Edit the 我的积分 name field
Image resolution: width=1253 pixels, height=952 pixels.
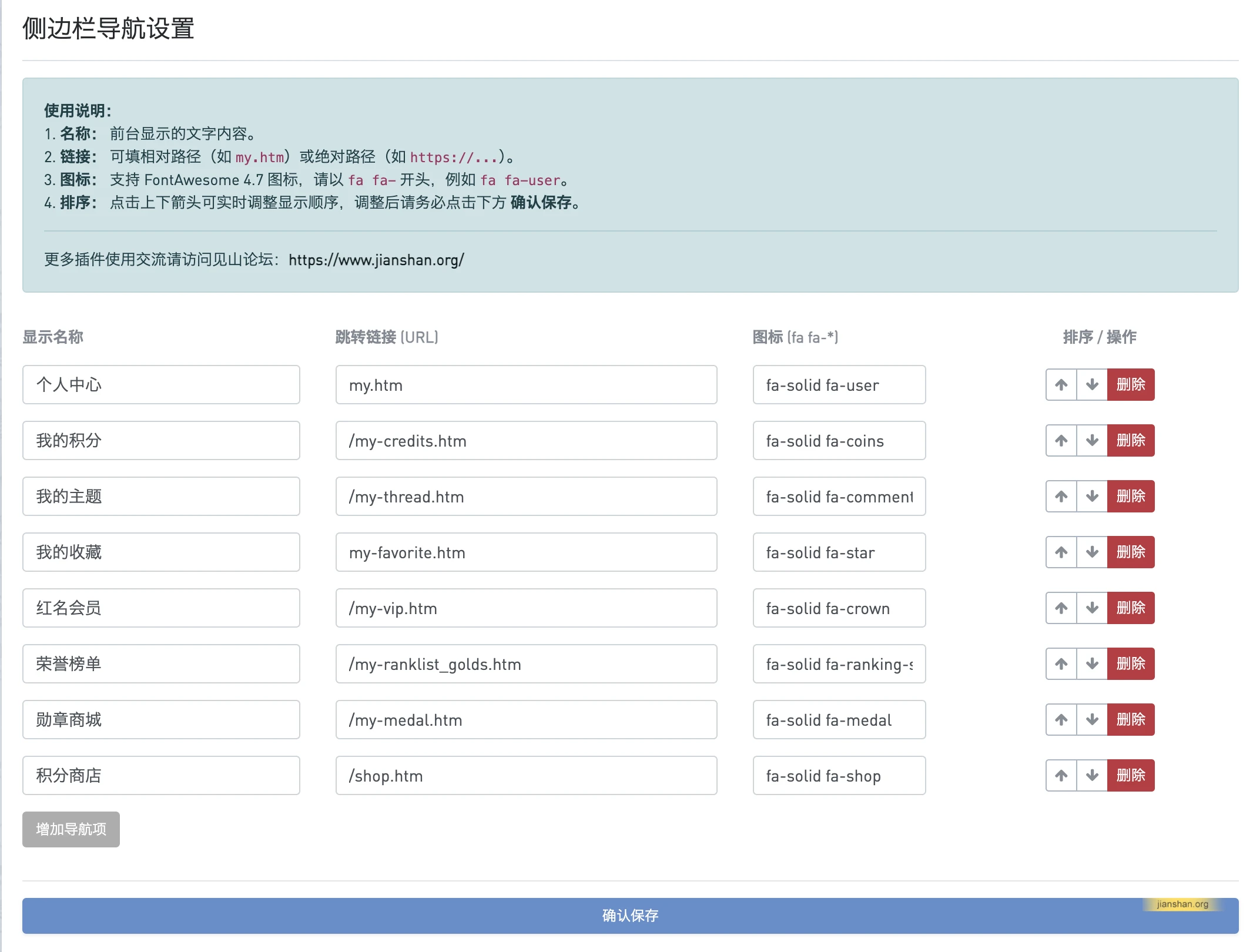click(x=161, y=441)
